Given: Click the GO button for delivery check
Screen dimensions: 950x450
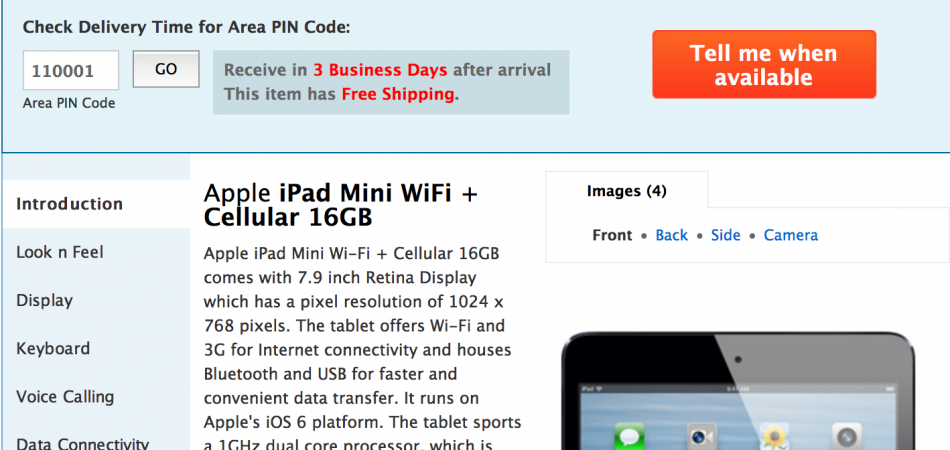Looking at the screenshot, I should click(x=166, y=69).
